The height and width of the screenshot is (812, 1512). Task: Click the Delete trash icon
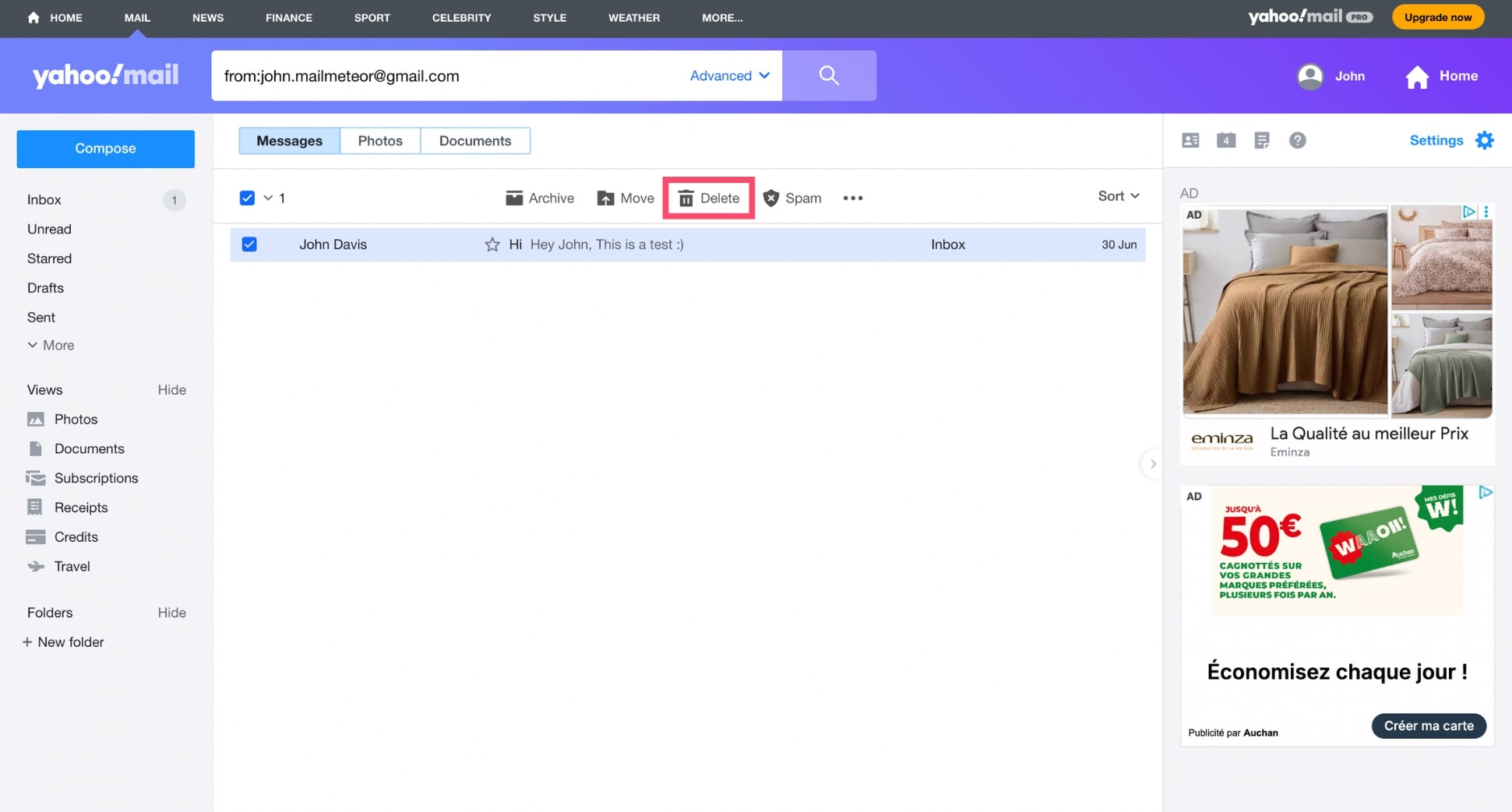[x=686, y=199]
